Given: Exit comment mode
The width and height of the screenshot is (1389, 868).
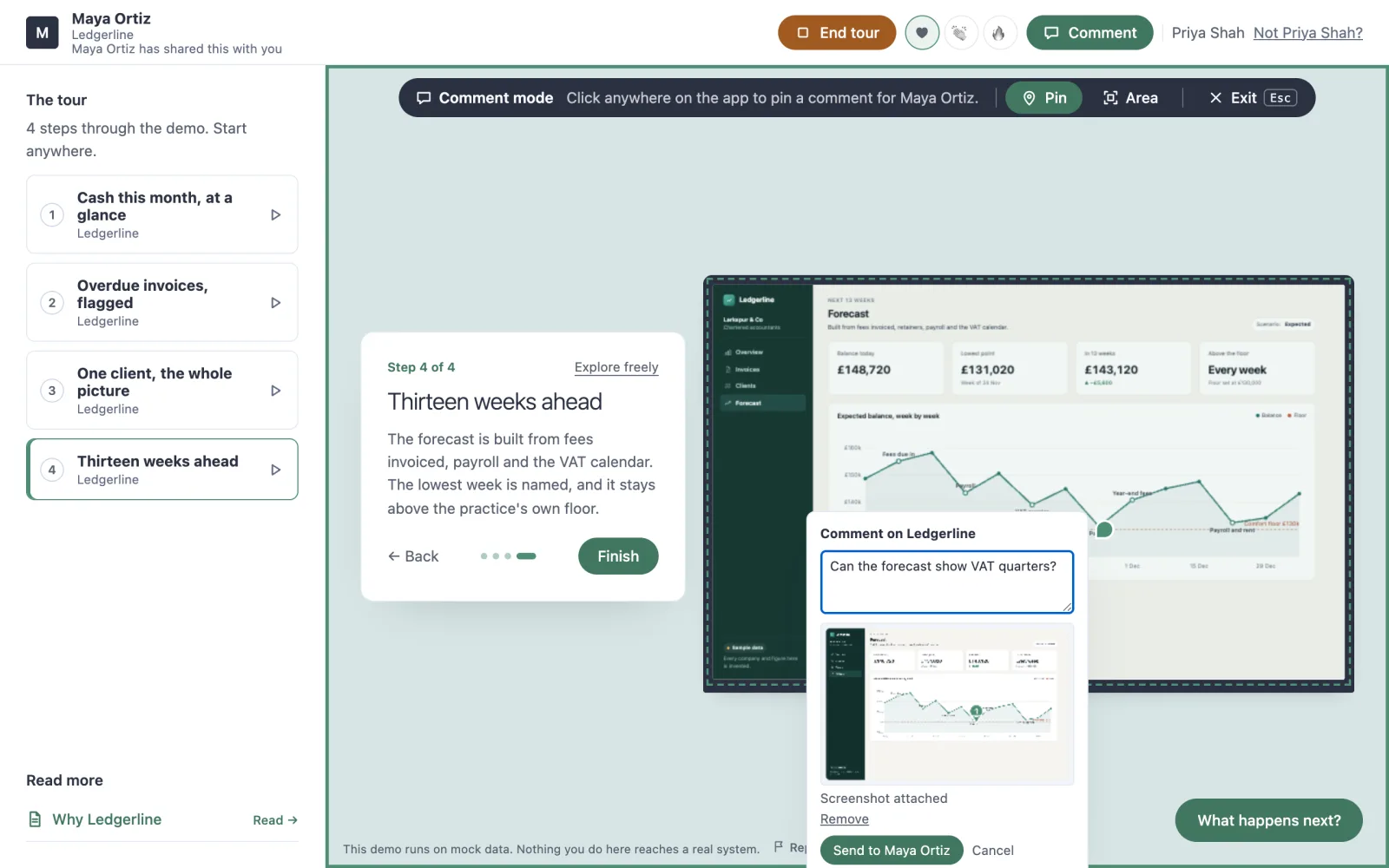Looking at the screenshot, I should [x=1253, y=98].
